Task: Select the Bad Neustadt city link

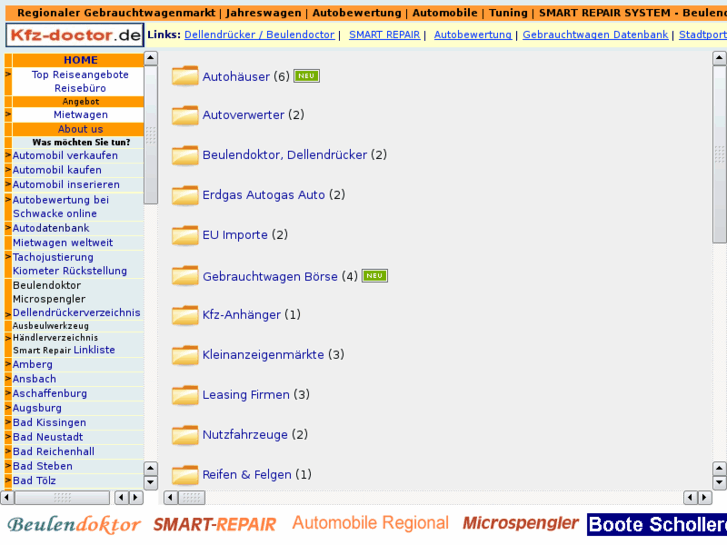Action: pos(48,437)
